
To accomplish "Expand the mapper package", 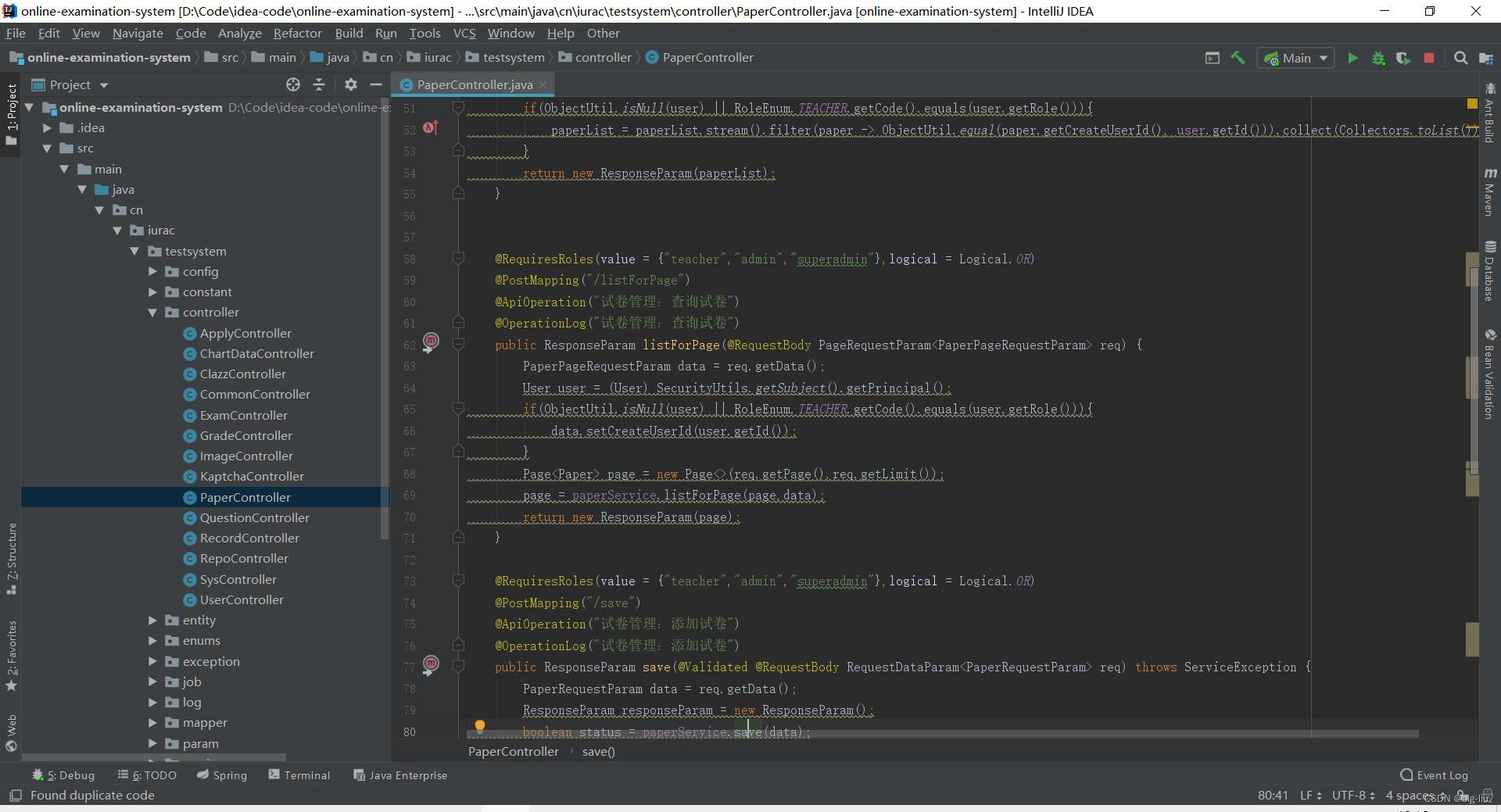I will pos(152,723).
